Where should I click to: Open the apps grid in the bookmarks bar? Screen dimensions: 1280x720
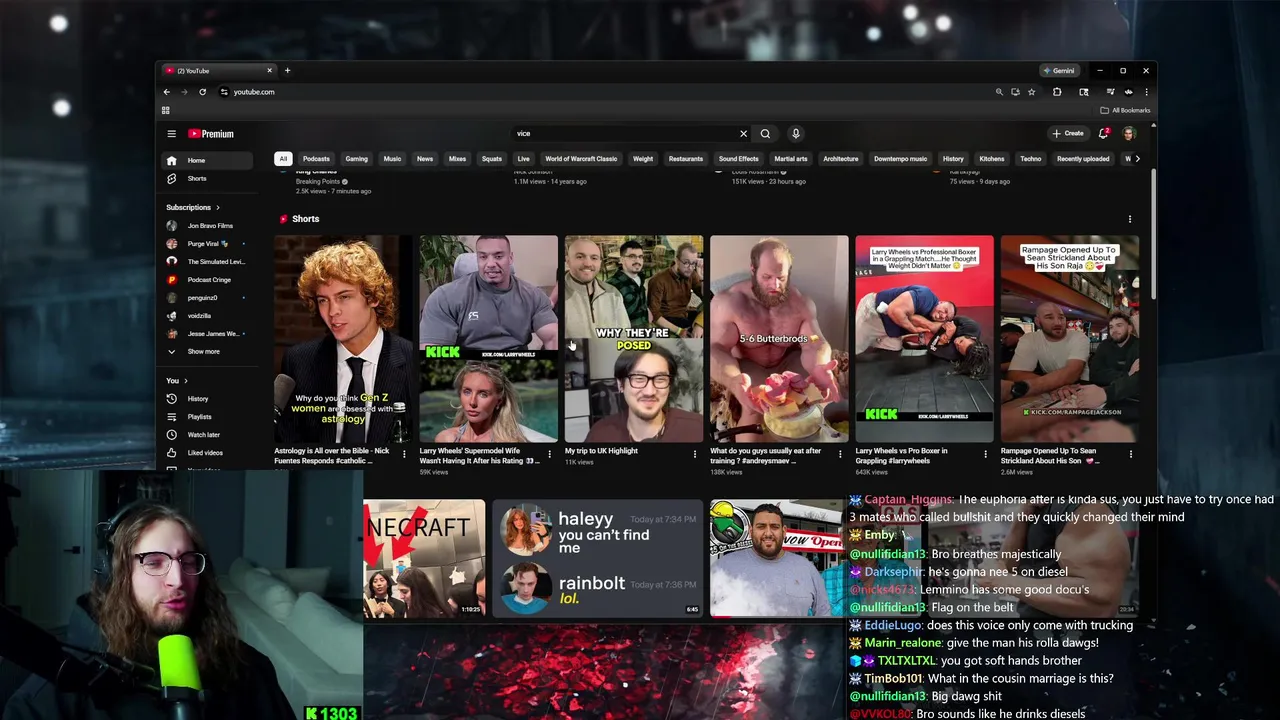(x=166, y=110)
